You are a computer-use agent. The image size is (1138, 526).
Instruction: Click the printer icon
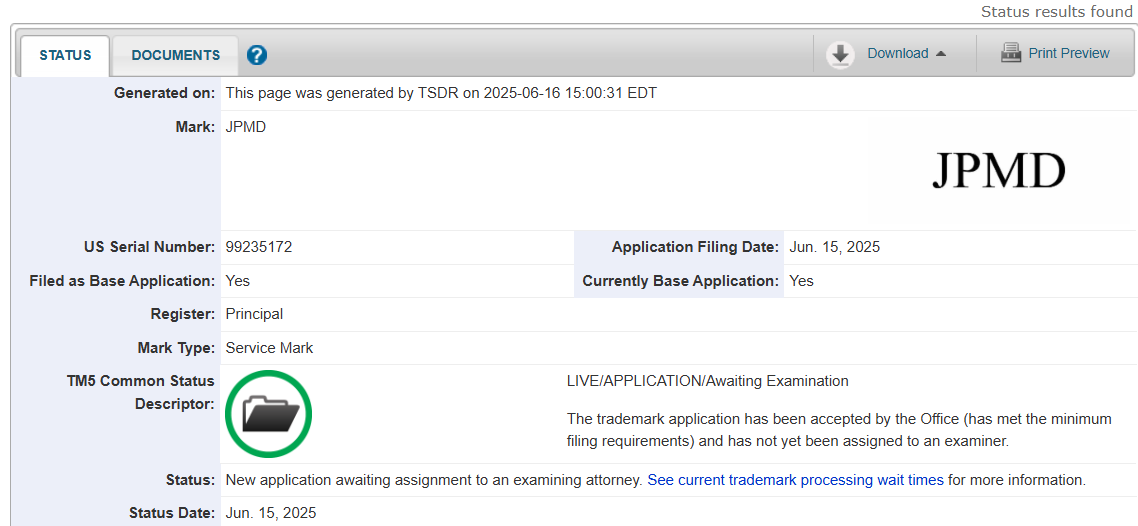[1011, 54]
